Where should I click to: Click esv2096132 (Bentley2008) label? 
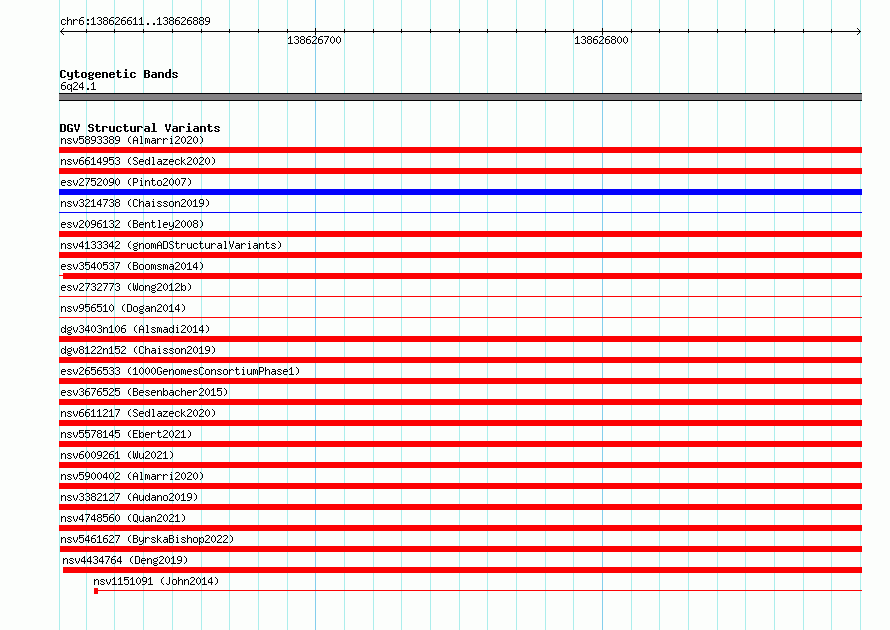point(132,224)
